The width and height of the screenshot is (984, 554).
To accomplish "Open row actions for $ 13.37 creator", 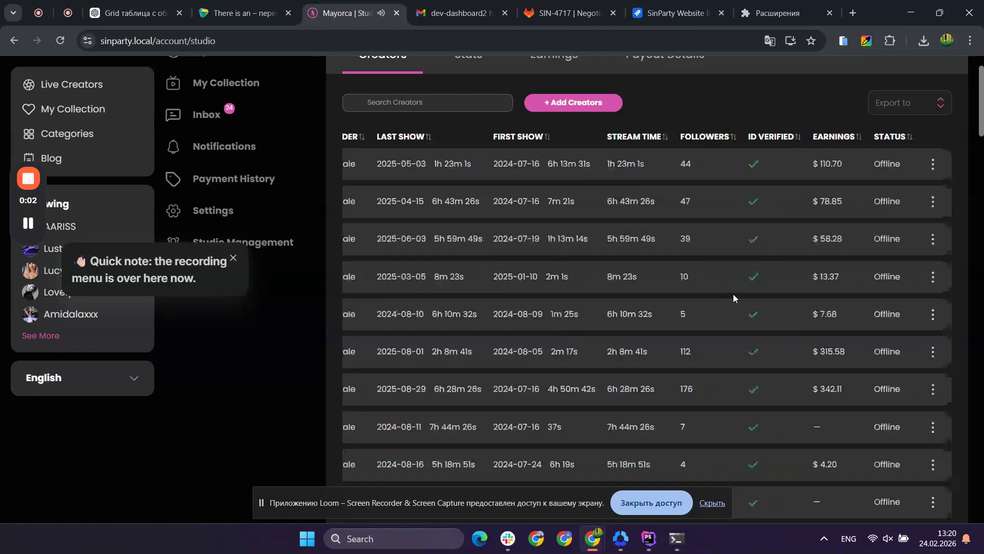I will click(x=933, y=277).
